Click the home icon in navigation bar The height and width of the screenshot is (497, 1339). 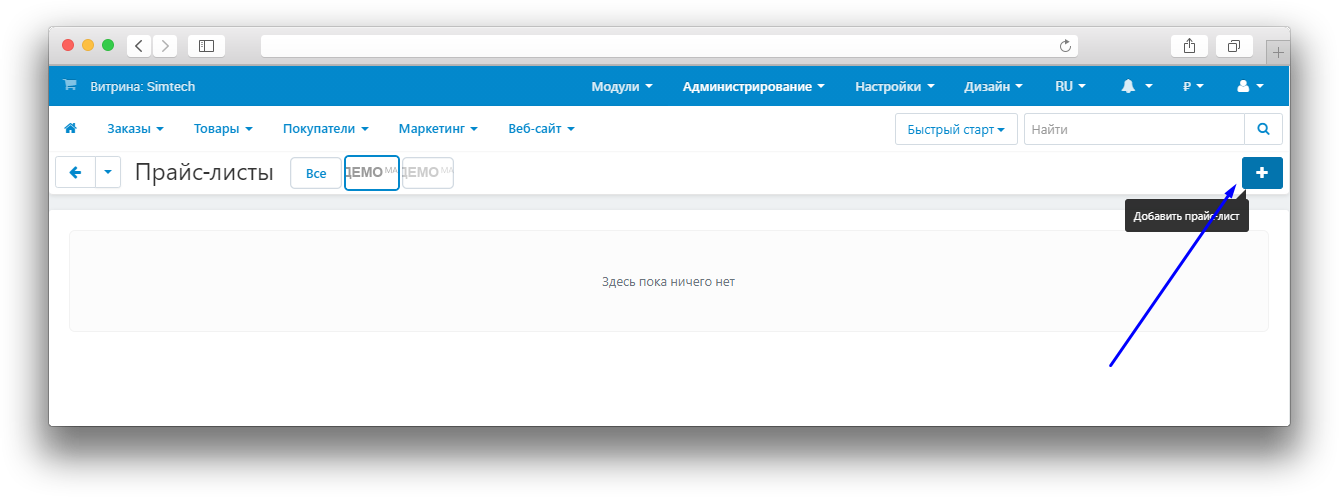coord(70,129)
